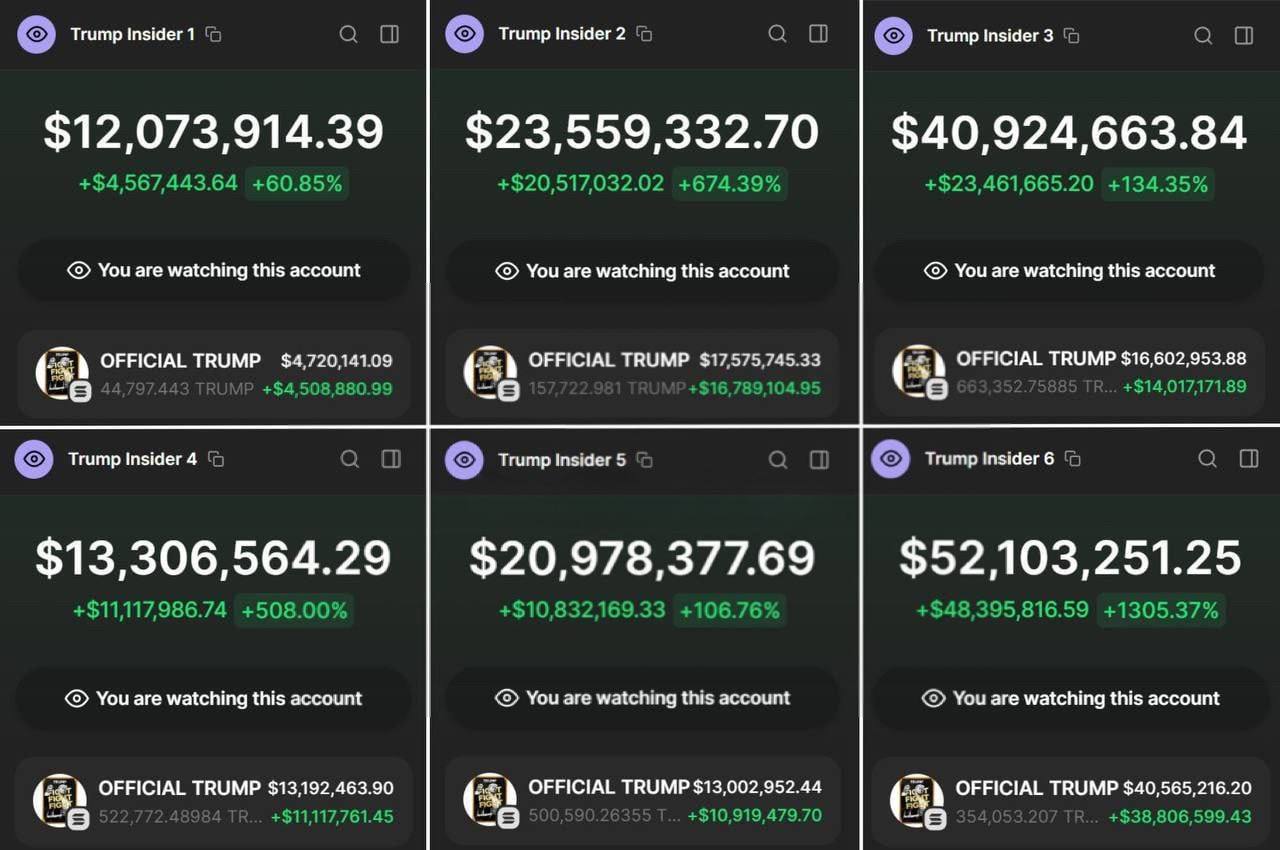
Task: Click the purple eye avatar of Trump Insider 6
Action: 891,459
